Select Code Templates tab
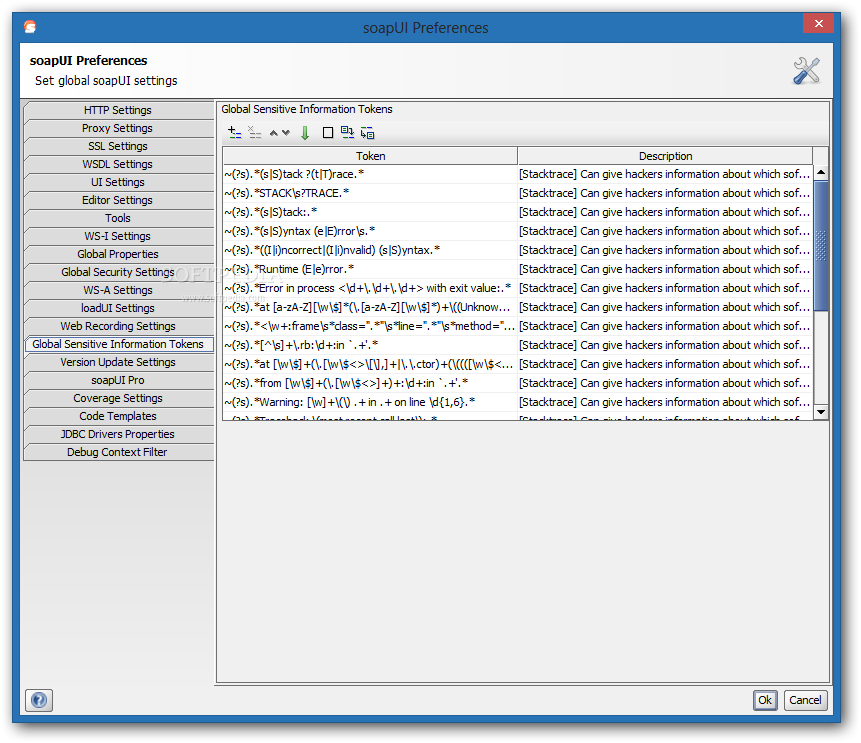 coord(118,416)
